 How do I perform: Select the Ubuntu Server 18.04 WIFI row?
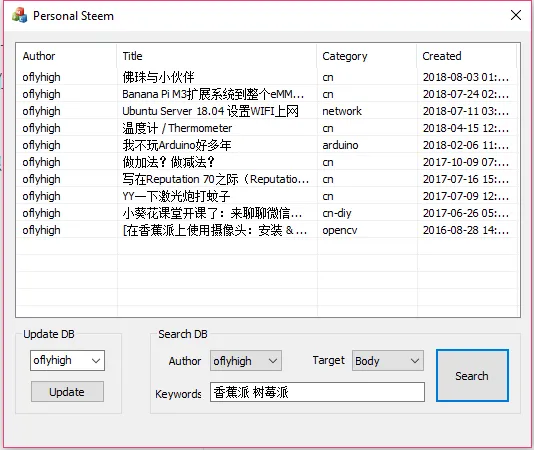267,111
